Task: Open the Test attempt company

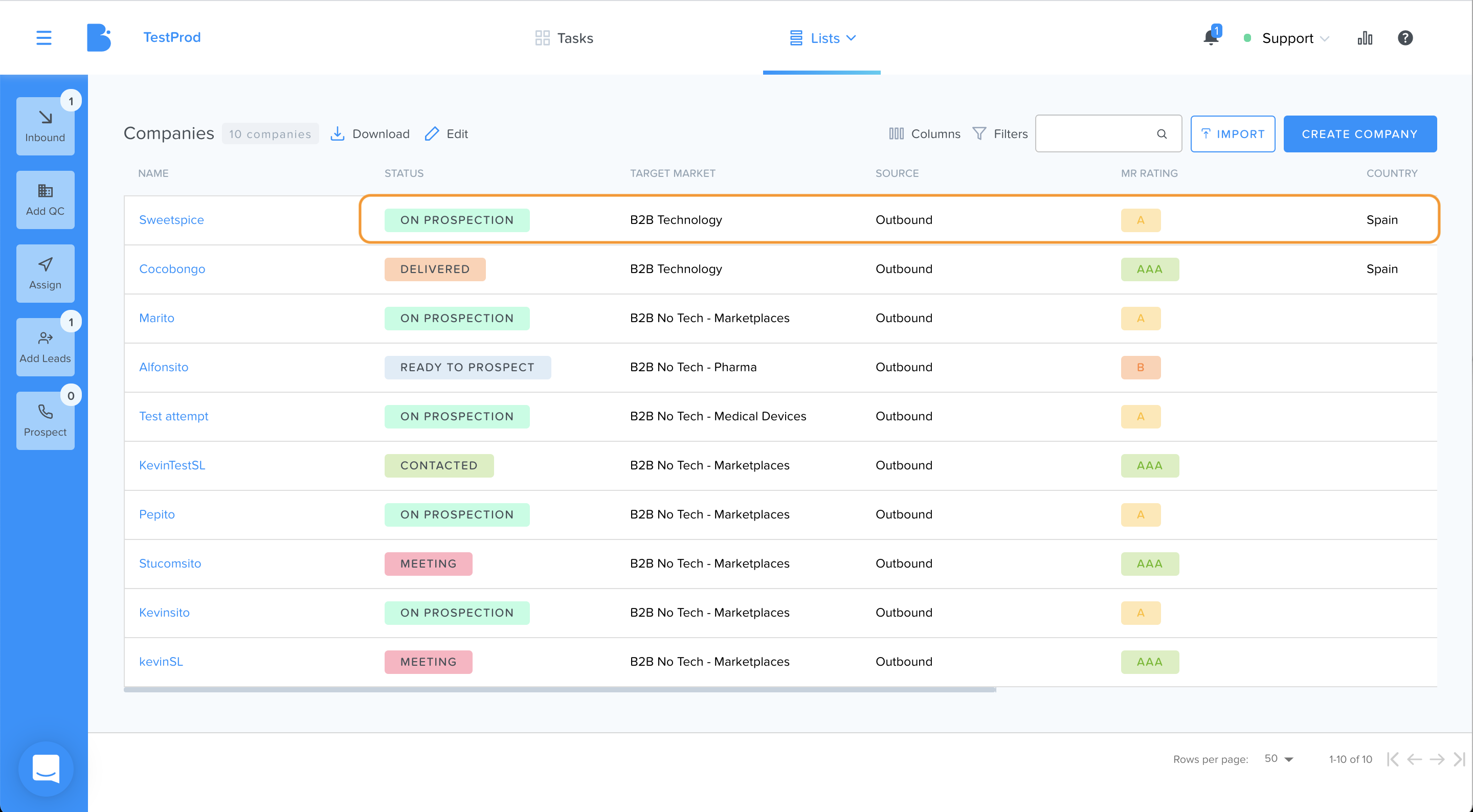Action: point(174,417)
